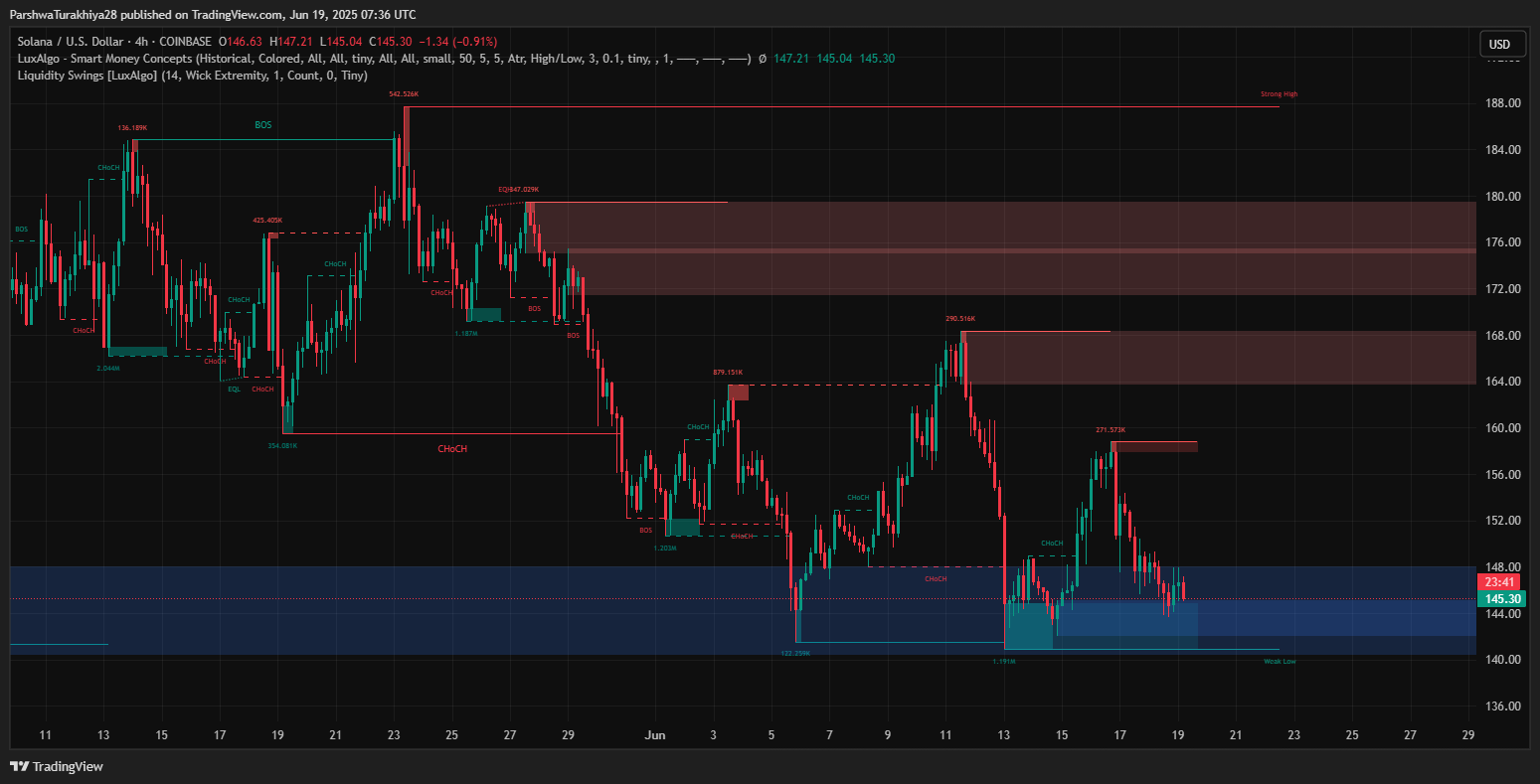The image size is (1540, 784).
Task: Click the Jun label on the time axis
Action: point(655,735)
